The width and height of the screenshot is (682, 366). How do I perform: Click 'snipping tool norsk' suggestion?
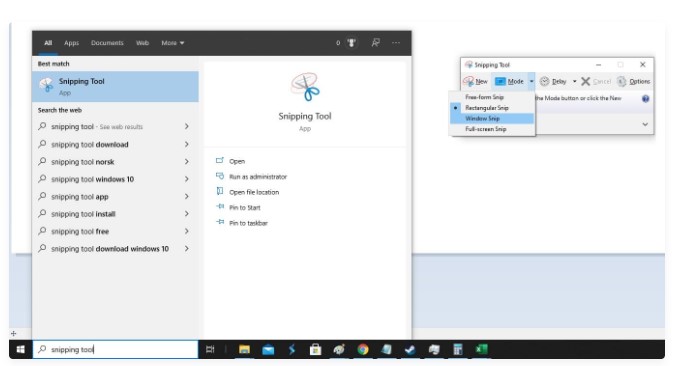115,161
